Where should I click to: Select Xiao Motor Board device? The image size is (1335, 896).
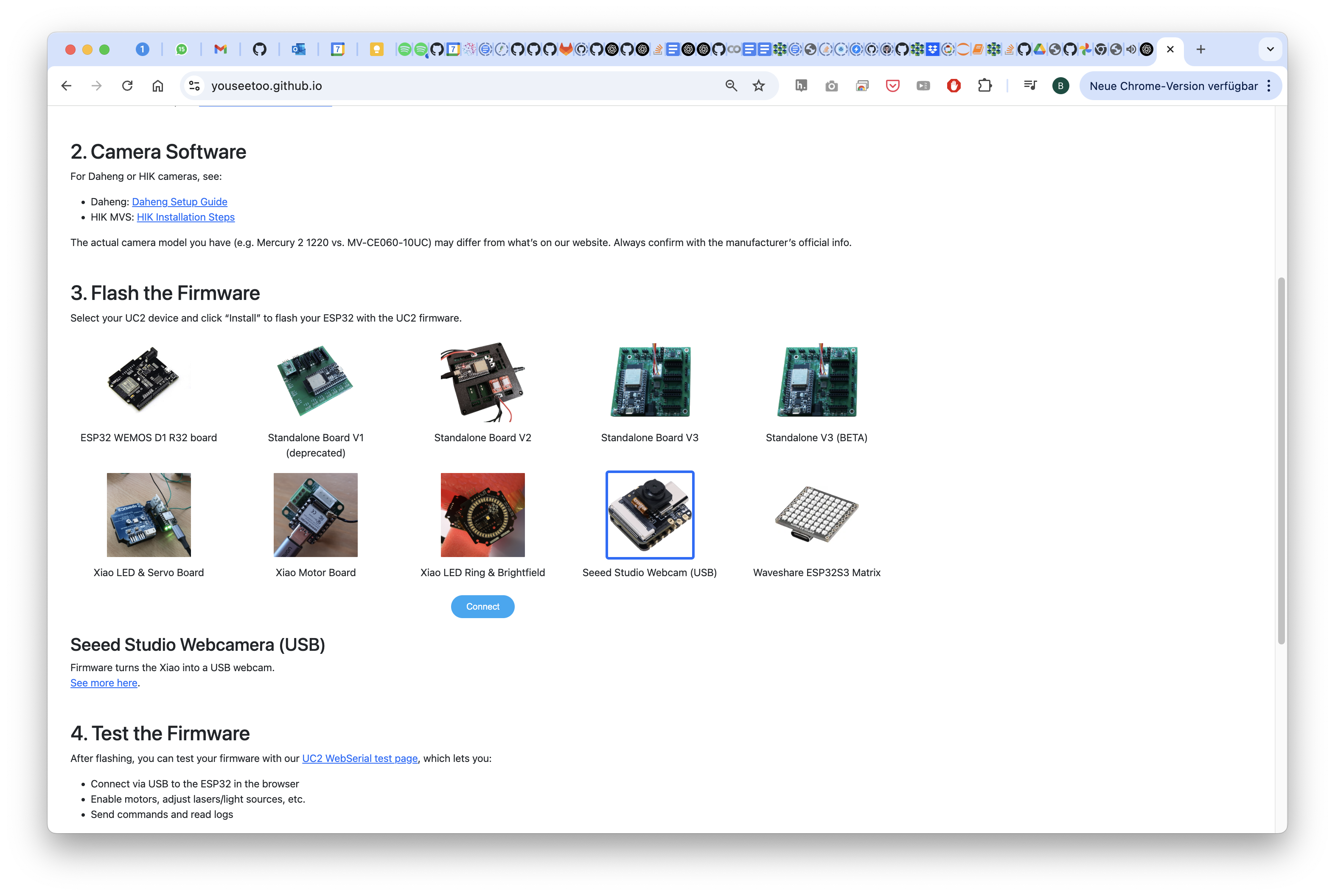(315, 514)
